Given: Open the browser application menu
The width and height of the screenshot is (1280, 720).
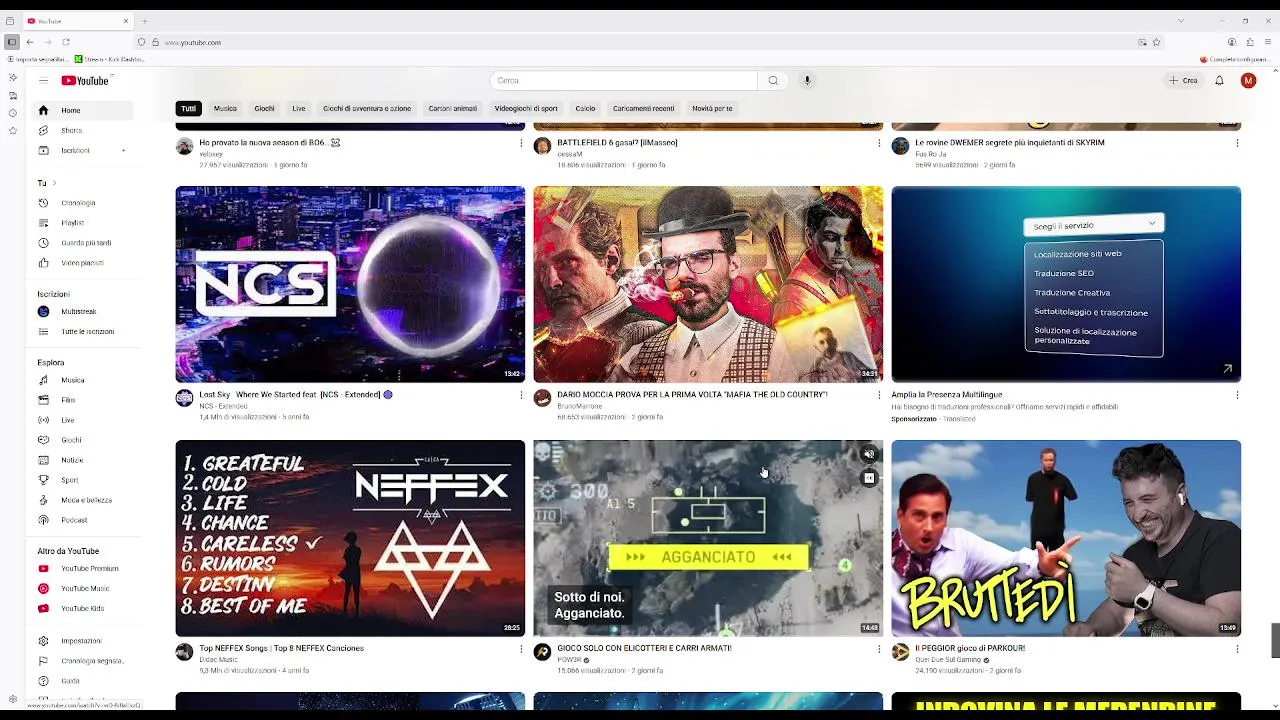Looking at the screenshot, I should click(x=1268, y=42).
